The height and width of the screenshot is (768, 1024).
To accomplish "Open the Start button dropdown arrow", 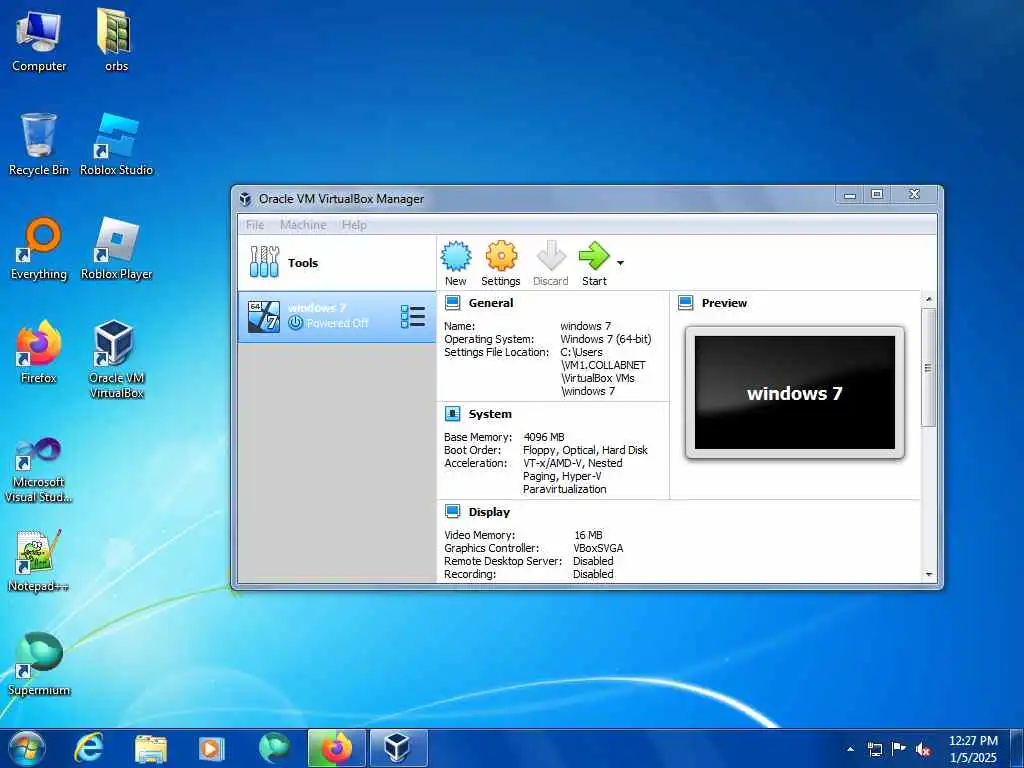I will click(620, 263).
